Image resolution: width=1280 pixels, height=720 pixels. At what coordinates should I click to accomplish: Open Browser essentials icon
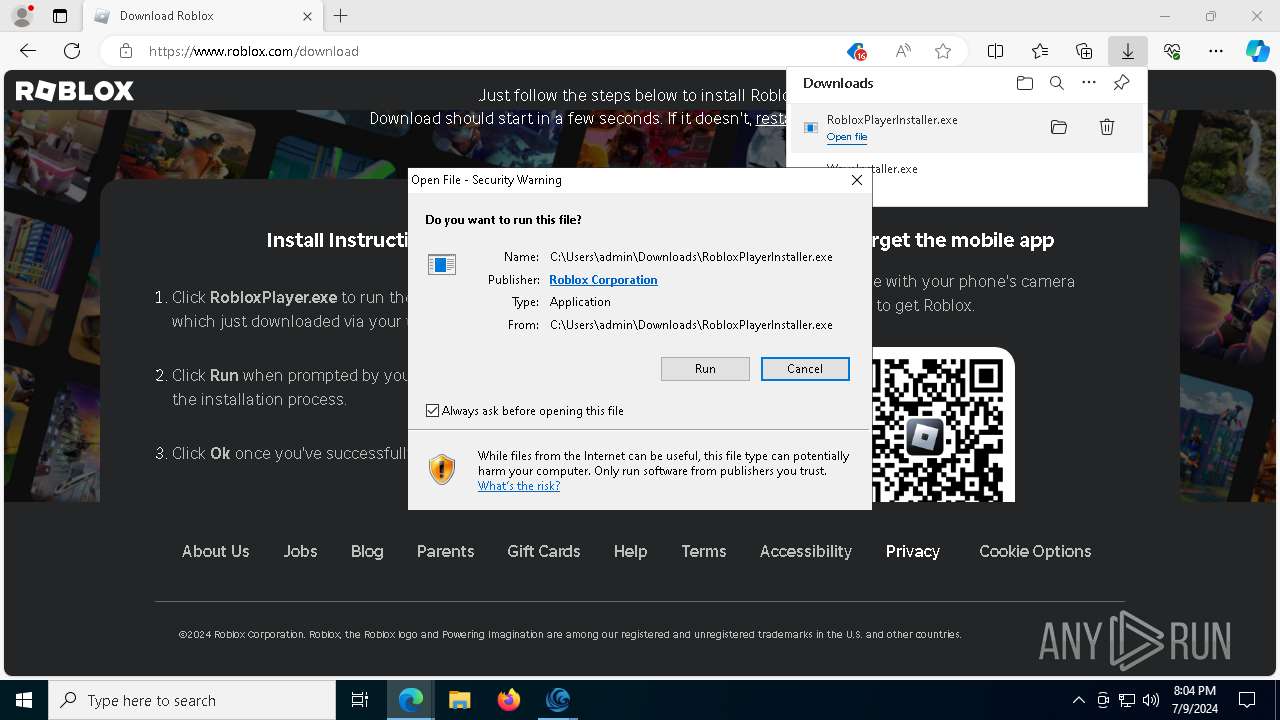pos(1172,51)
